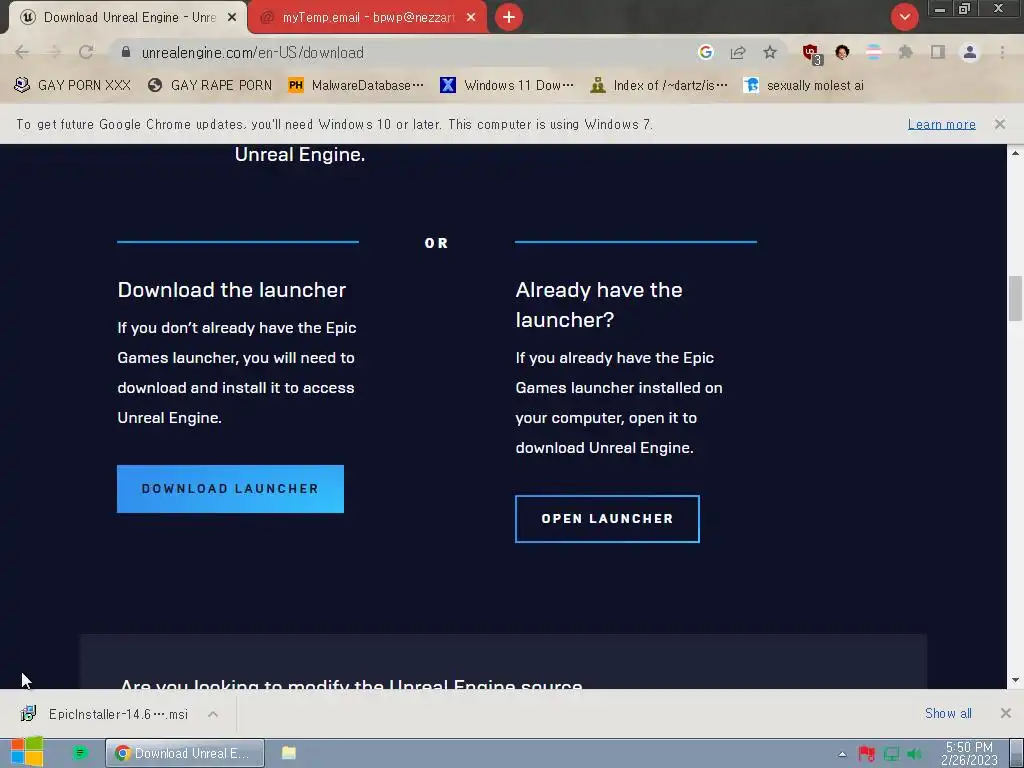The height and width of the screenshot is (768, 1024).
Task: Close the myTemp.email tab
Action: click(x=471, y=18)
